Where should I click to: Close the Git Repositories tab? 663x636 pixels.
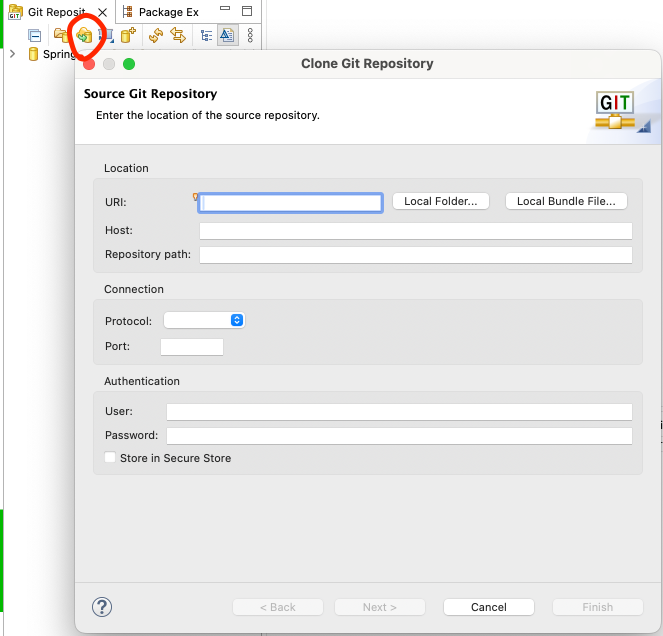coord(102,12)
